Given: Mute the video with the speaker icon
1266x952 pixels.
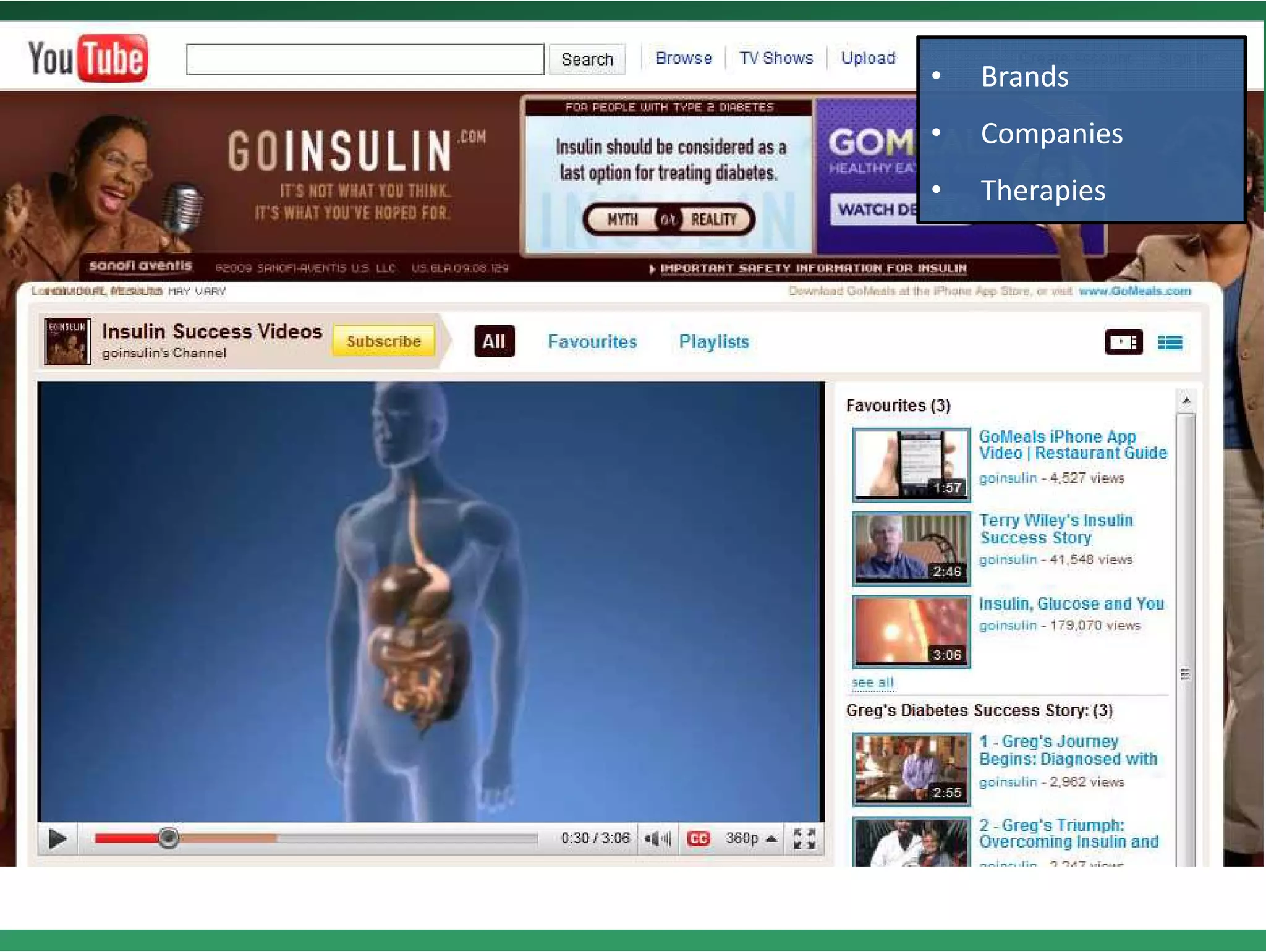Looking at the screenshot, I should pyautogui.click(x=657, y=839).
